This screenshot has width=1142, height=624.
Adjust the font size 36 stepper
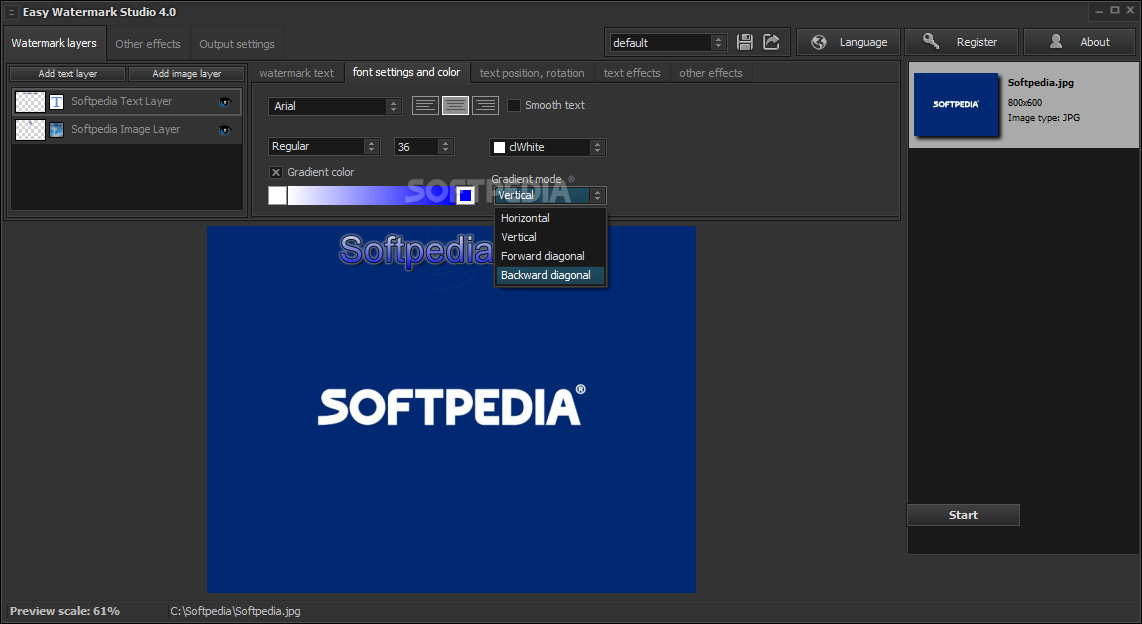pos(445,146)
